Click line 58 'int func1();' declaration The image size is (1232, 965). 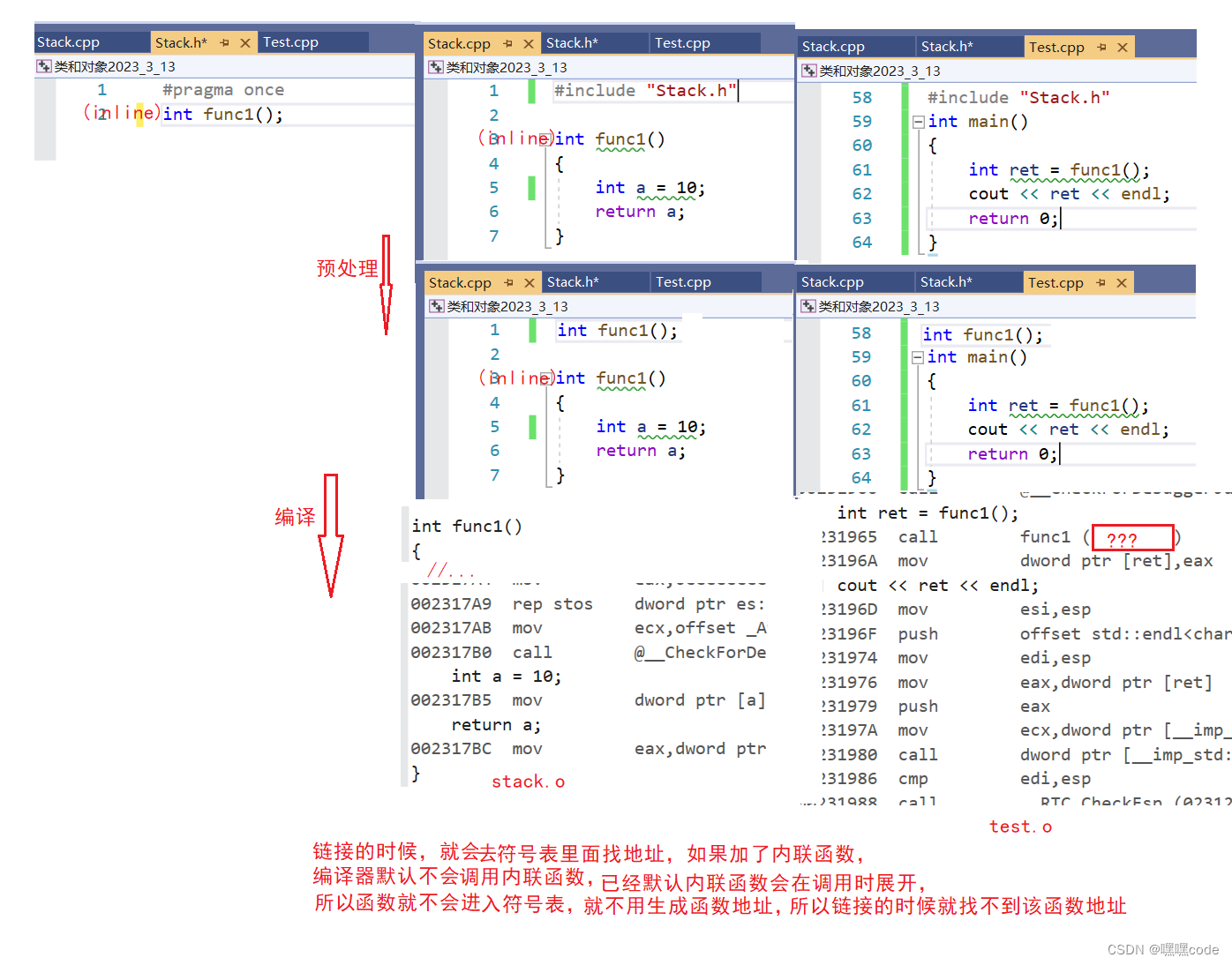point(982,335)
